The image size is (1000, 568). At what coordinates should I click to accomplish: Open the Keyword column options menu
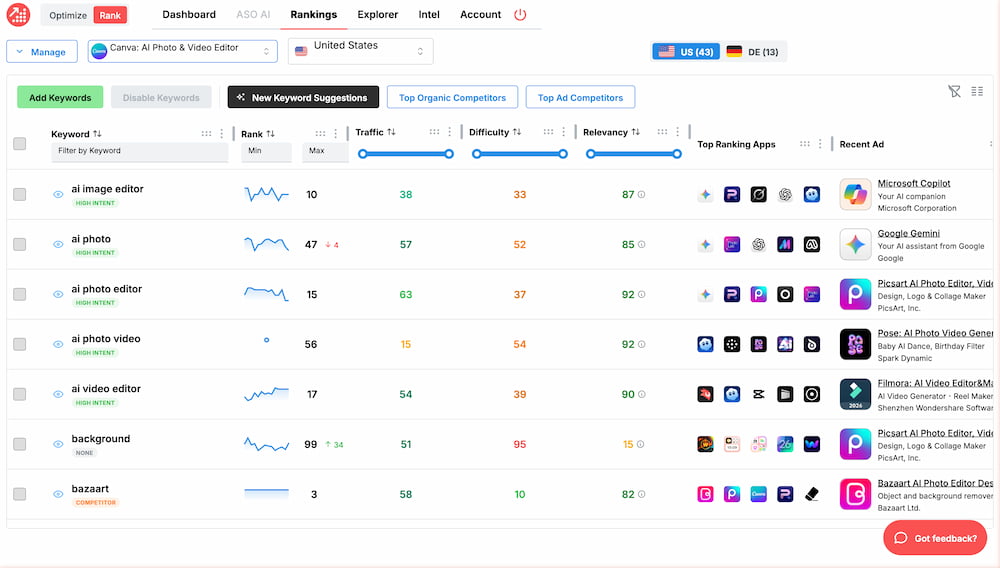(x=221, y=134)
